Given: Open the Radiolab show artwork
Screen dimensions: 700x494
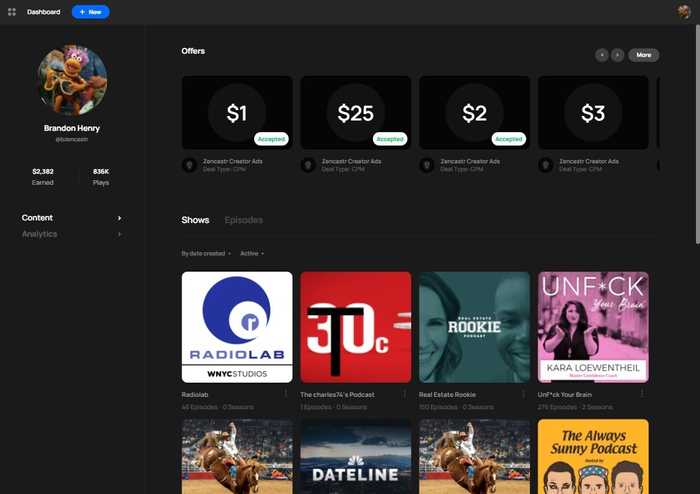Looking at the screenshot, I should point(237,327).
